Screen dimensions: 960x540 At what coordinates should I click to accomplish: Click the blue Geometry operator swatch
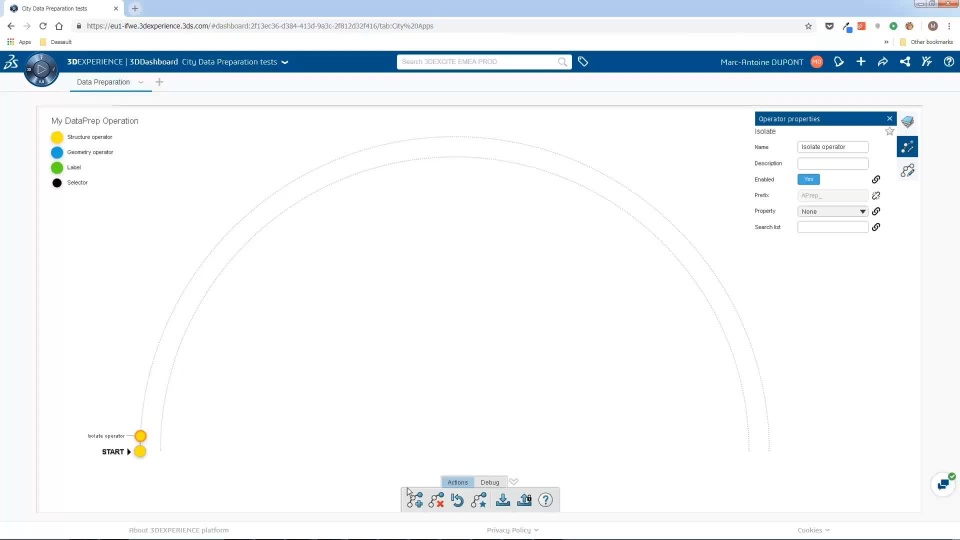pyautogui.click(x=57, y=152)
